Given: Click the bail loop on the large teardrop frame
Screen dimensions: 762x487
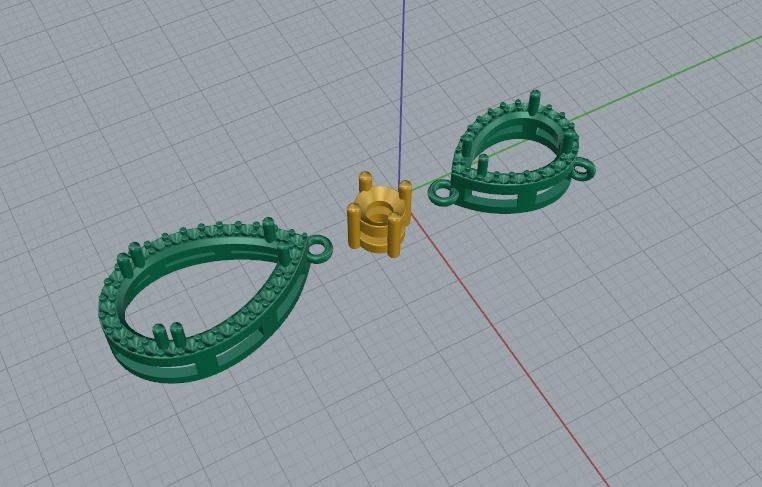Looking at the screenshot, I should [320, 249].
